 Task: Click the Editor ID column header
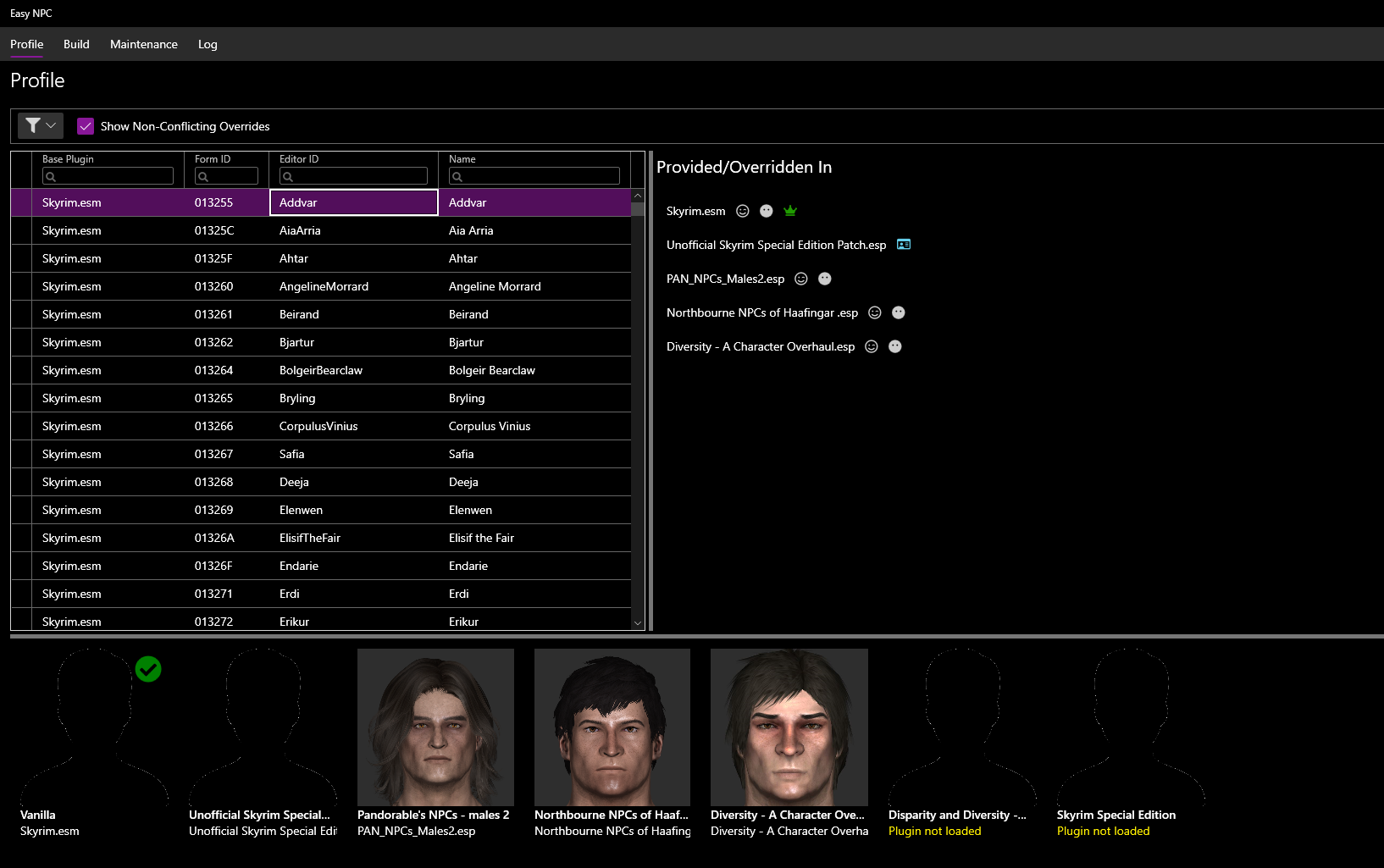[x=299, y=159]
